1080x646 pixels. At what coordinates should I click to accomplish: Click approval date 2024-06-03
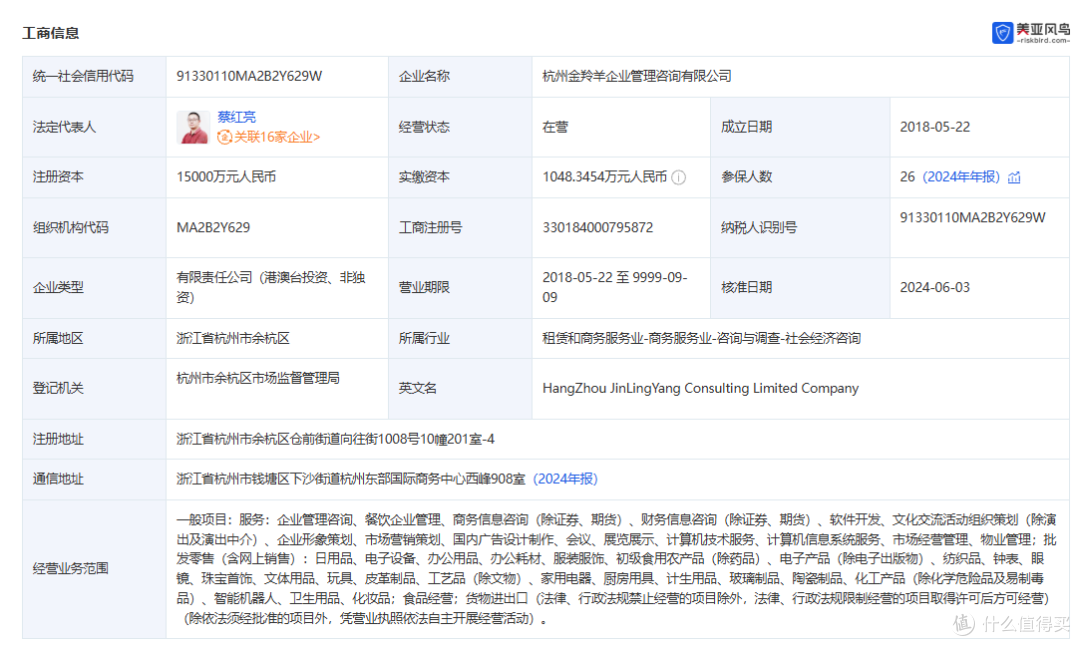tap(934, 287)
